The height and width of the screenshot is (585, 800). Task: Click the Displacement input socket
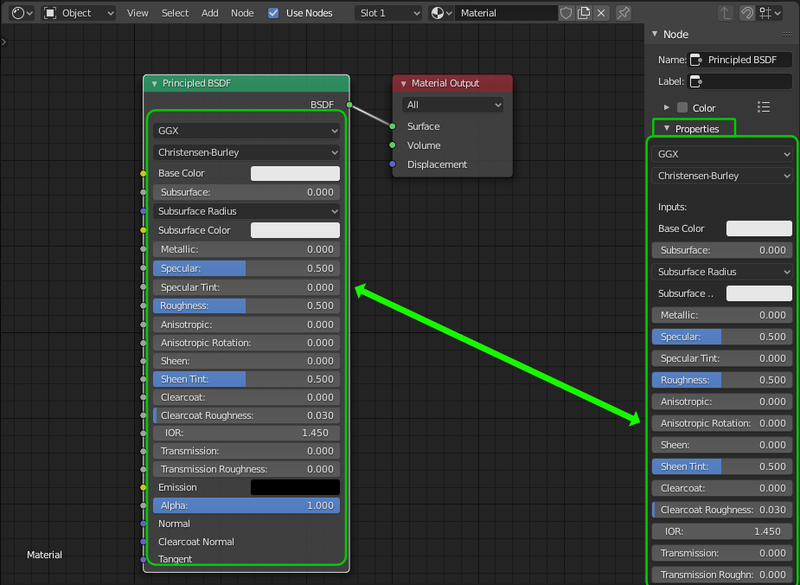(x=392, y=164)
